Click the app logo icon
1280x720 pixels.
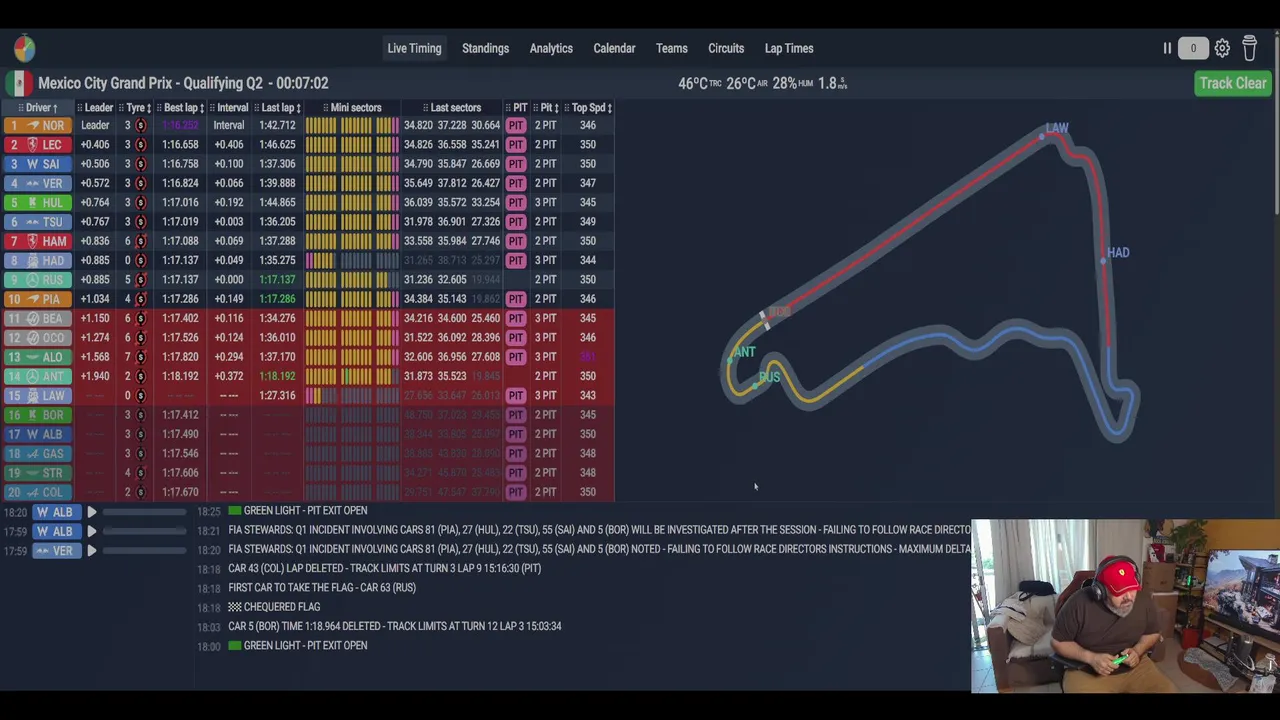(25, 48)
